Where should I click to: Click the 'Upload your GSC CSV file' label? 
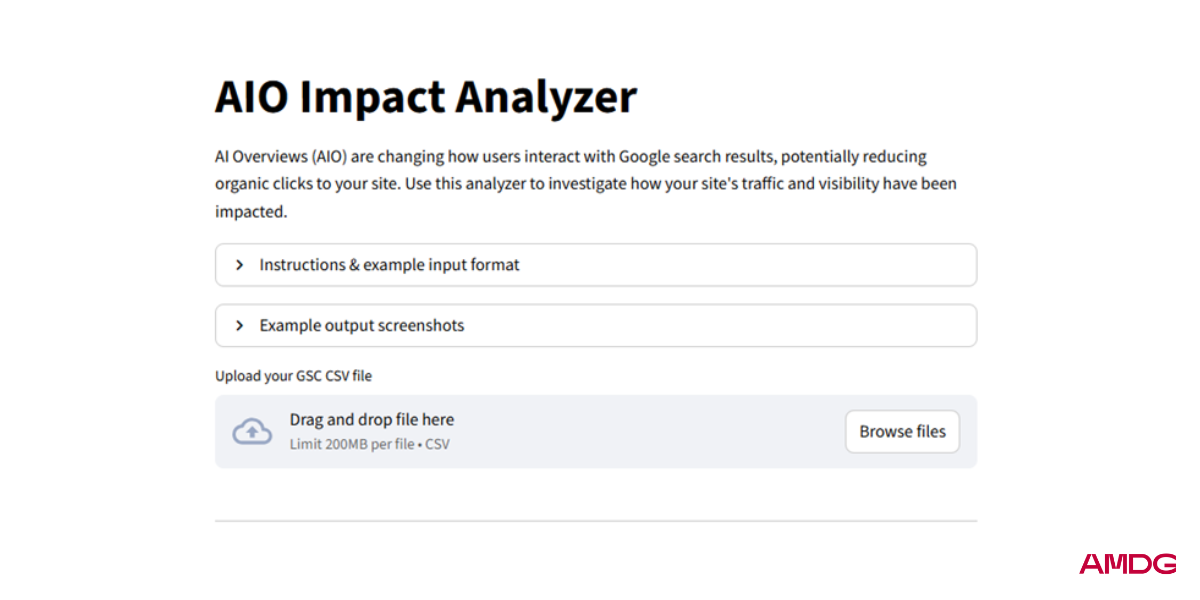click(293, 376)
